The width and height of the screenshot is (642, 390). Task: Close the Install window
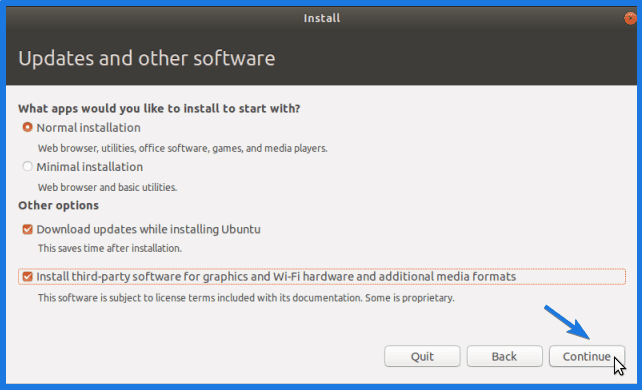(x=630, y=18)
